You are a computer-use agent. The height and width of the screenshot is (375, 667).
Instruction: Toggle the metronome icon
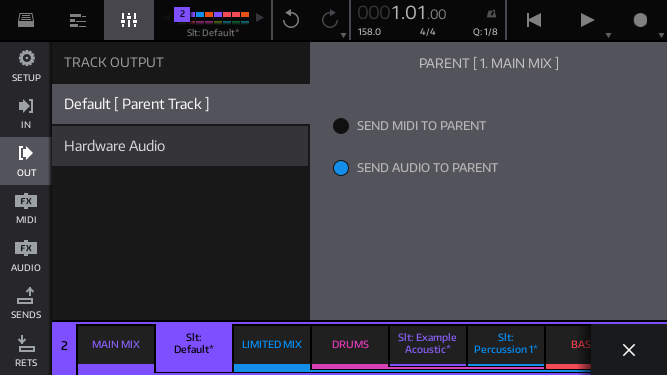491,14
